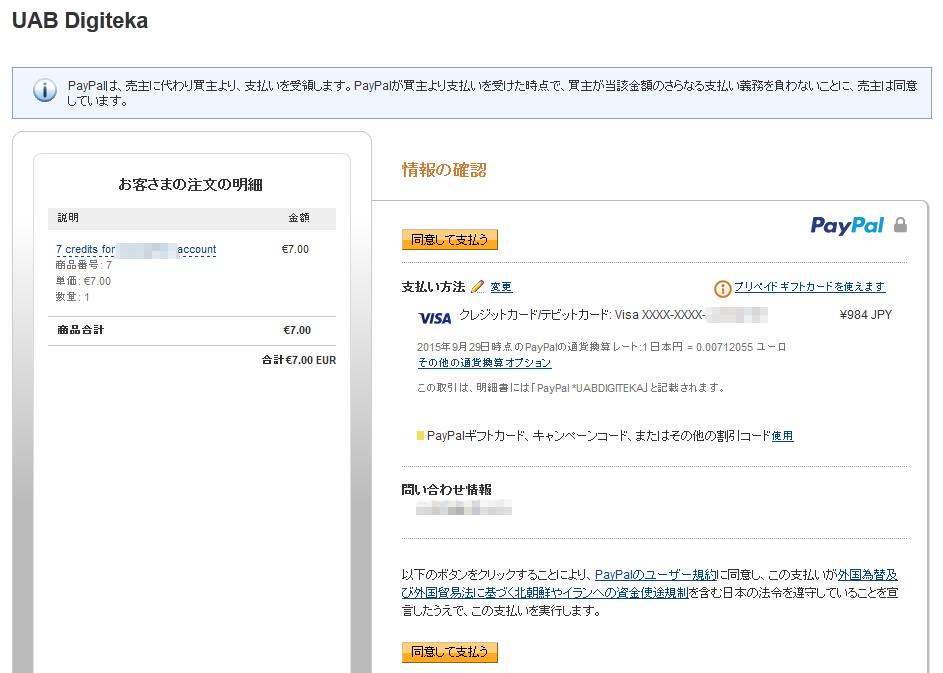This screenshot has height=673, width=943.
Task: Click the 合計€7.00 EUR total
Action: point(299,360)
